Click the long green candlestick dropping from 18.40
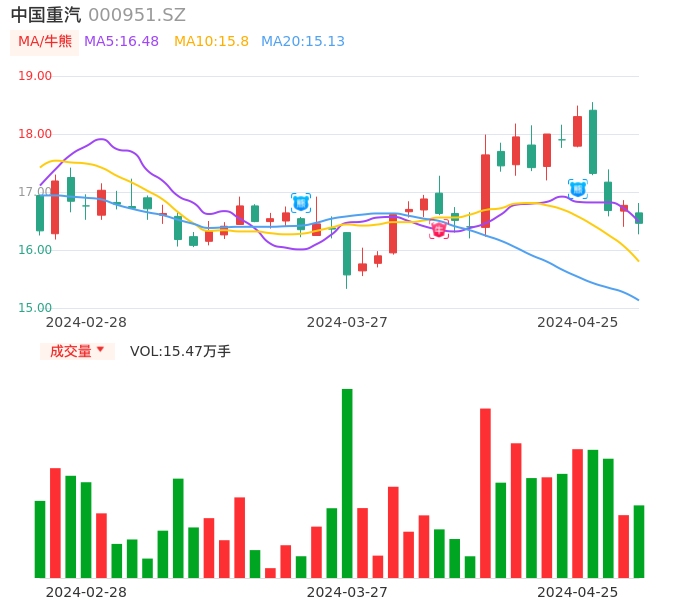686x606 pixels. pos(593,142)
